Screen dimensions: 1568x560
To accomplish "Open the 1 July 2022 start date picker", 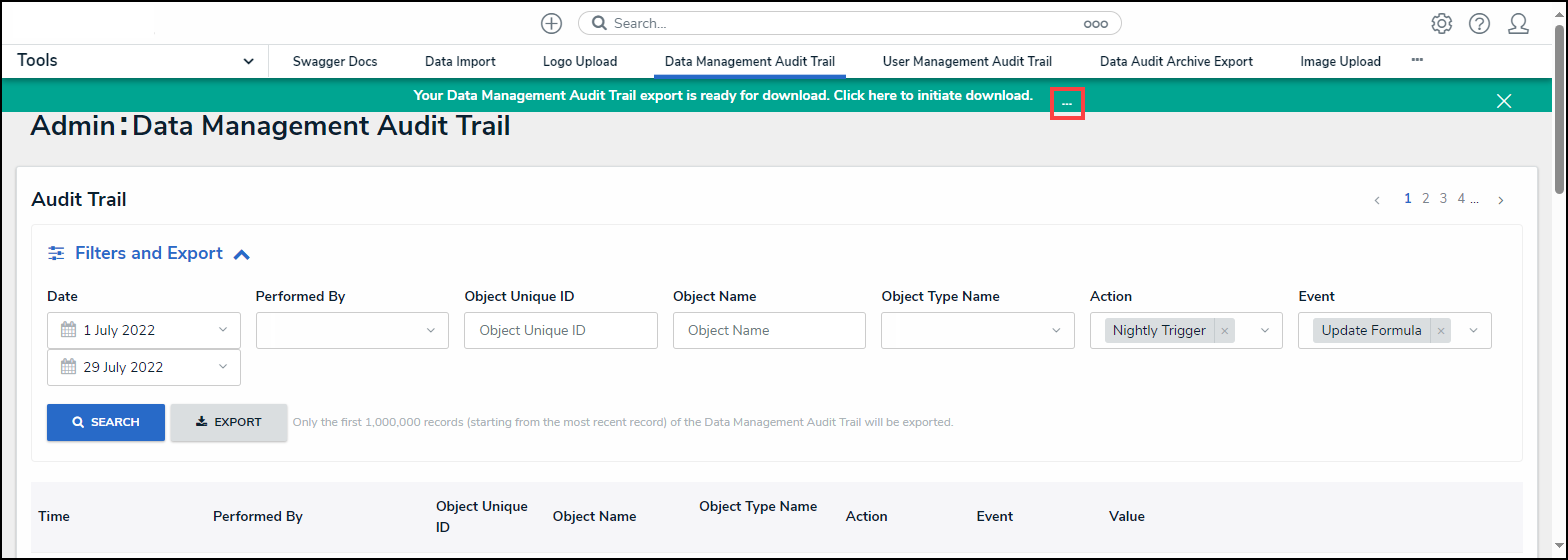I will pos(143,331).
